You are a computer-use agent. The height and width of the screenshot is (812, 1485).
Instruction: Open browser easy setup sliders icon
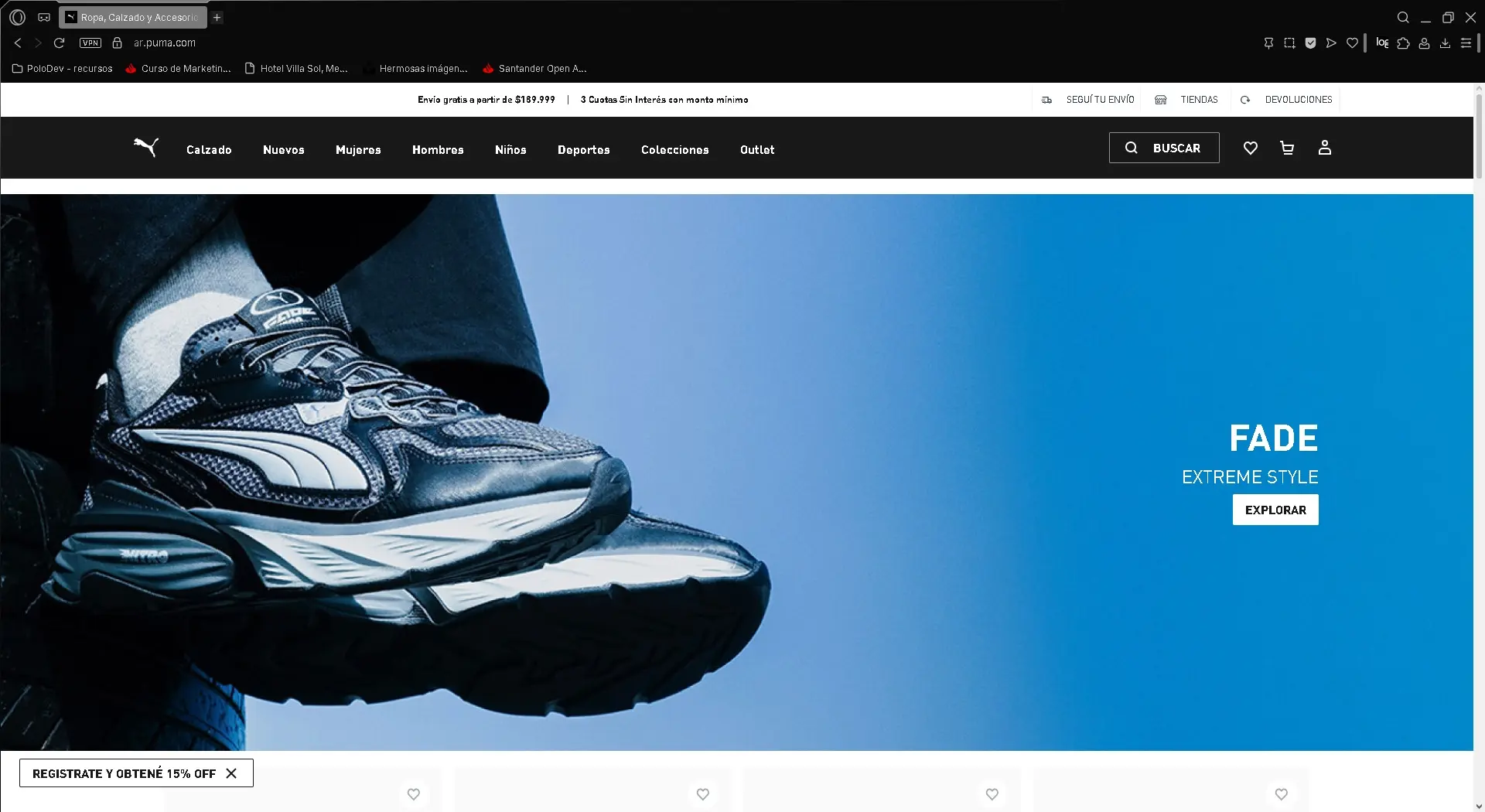point(1466,43)
